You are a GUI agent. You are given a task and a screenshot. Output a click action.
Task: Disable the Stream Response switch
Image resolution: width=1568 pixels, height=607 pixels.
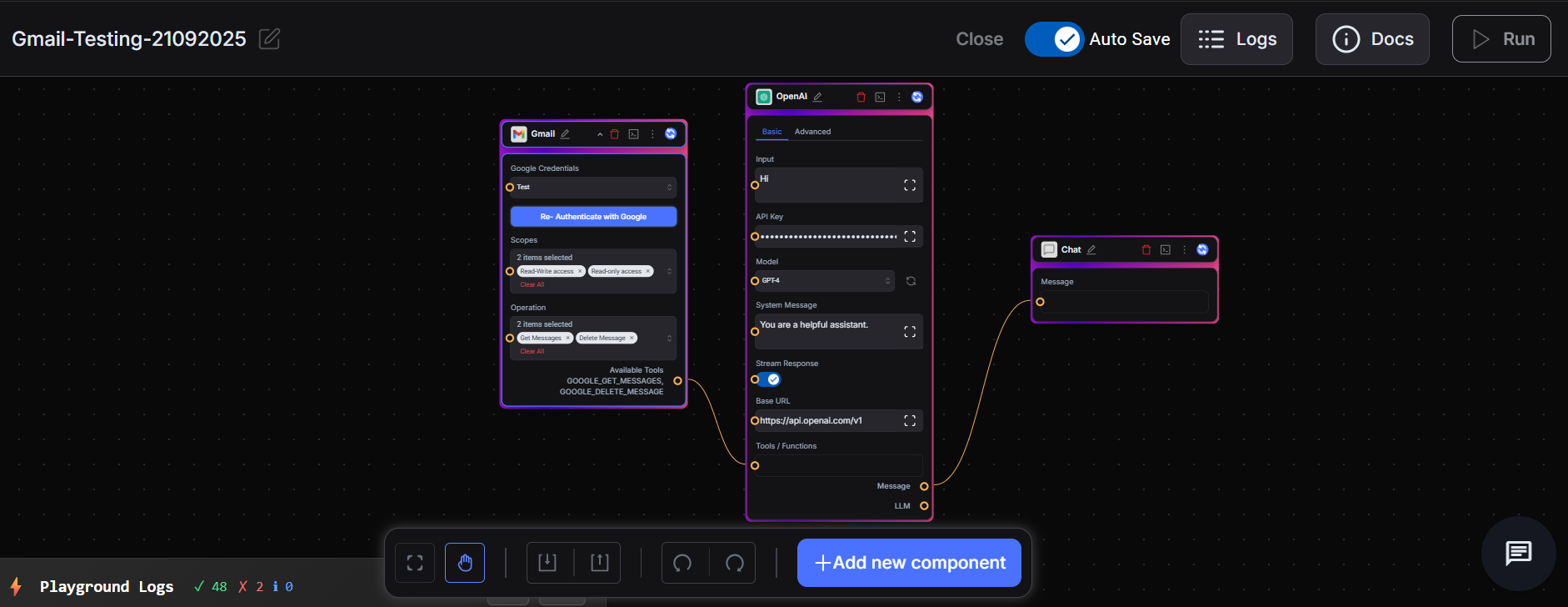click(768, 379)
